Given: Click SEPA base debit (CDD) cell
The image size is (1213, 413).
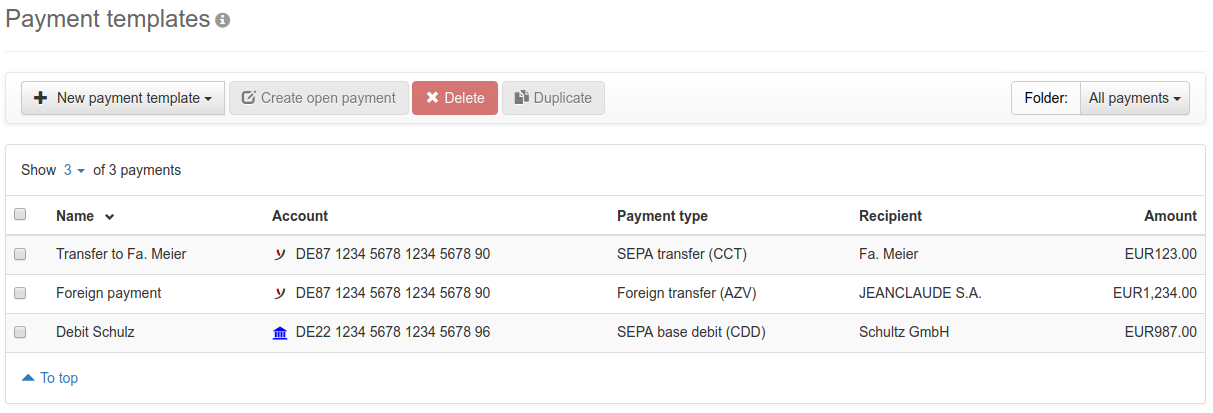Looking at the screenshot, I should [691, 332].
